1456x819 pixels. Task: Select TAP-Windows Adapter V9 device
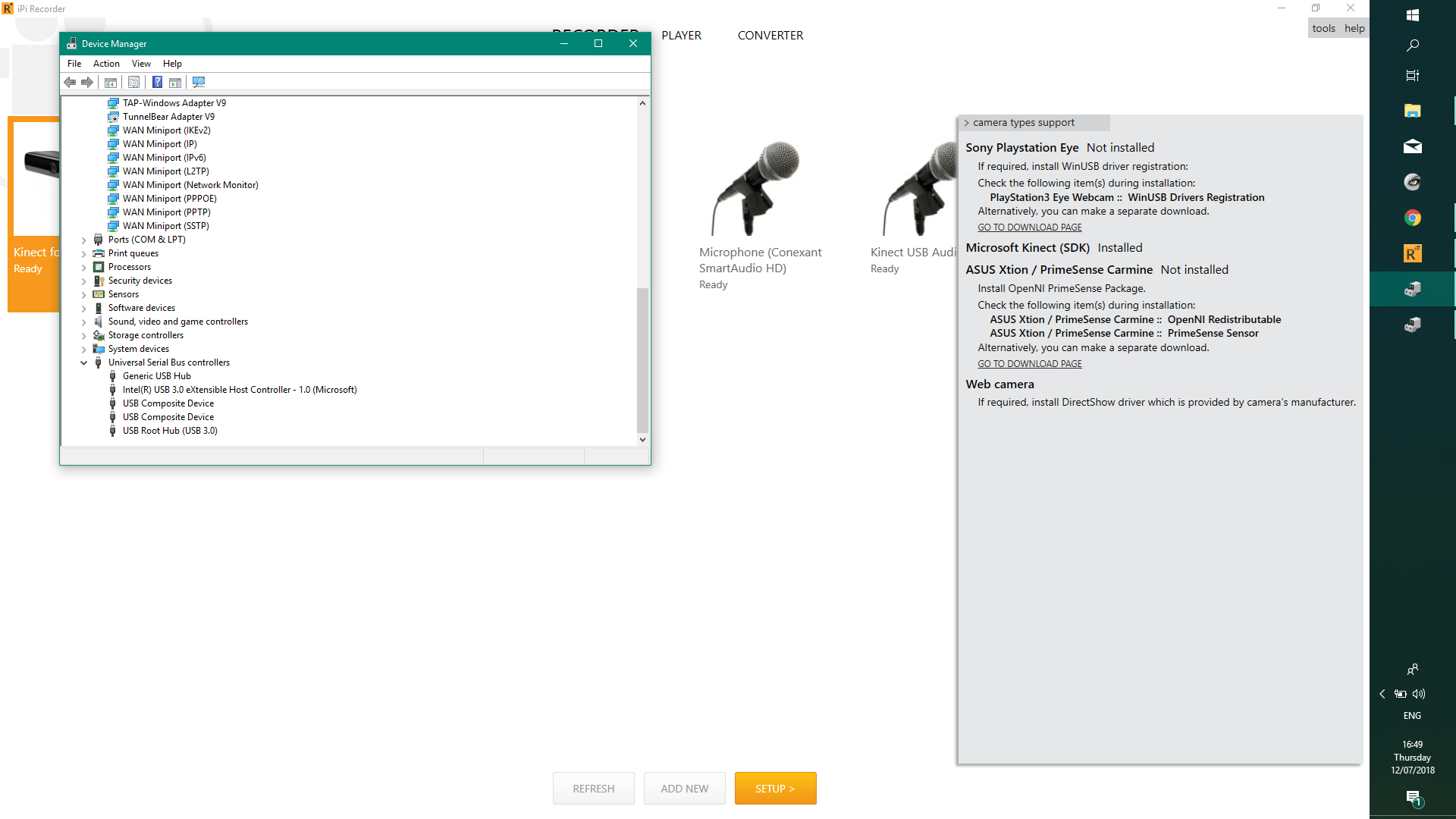174,103
